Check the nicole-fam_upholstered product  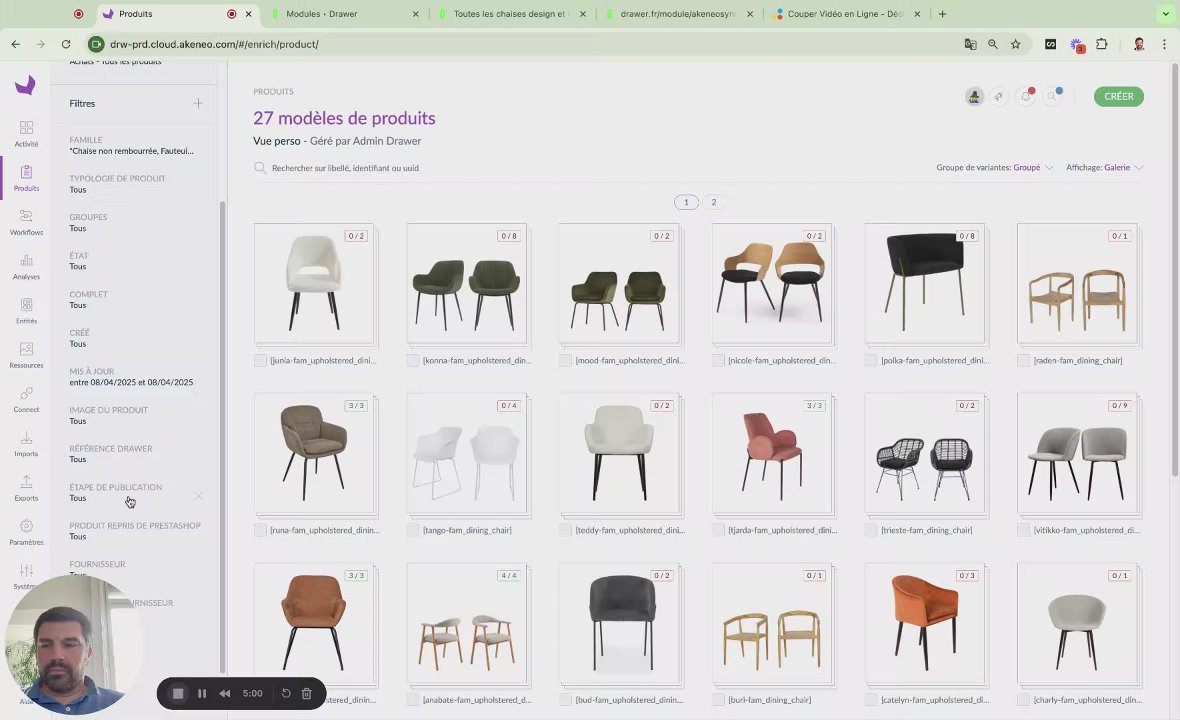click(x=718, y=361)
